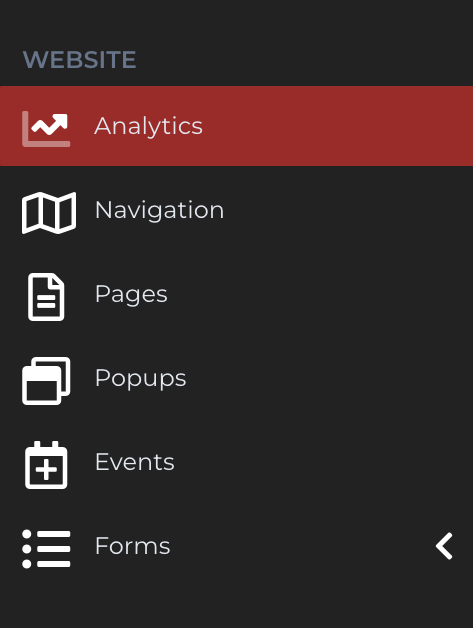Click the Analytics trending chart icon
The height and width of the screenshot is (628, 473).
tap(46, 129)
